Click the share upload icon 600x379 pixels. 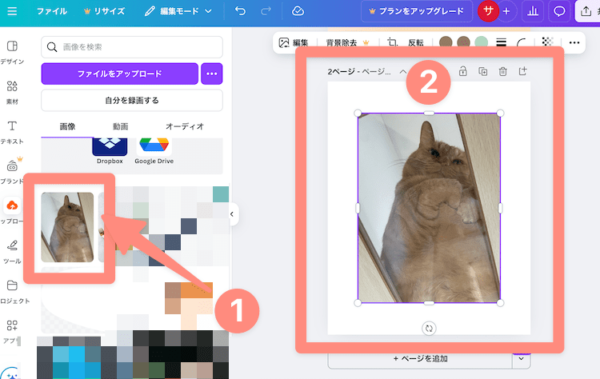coord(586,11)
